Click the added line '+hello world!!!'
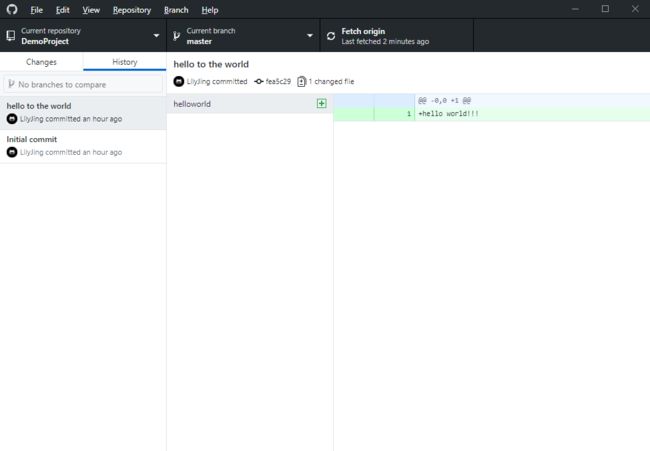Image resolution: width=650 pixels, height=451 pixels. coord(449,114)
